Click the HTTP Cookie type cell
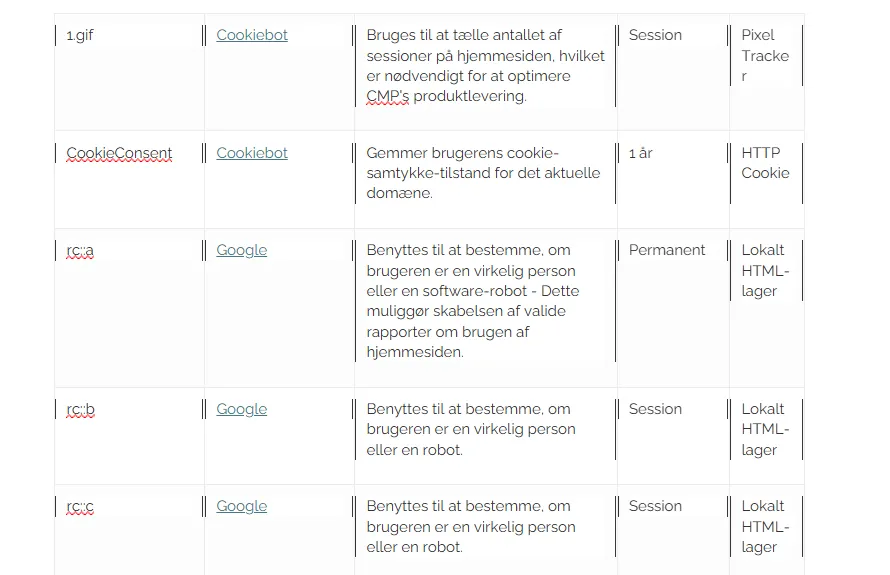The width and height of the screenshot is (890, 575). (765, 163)
